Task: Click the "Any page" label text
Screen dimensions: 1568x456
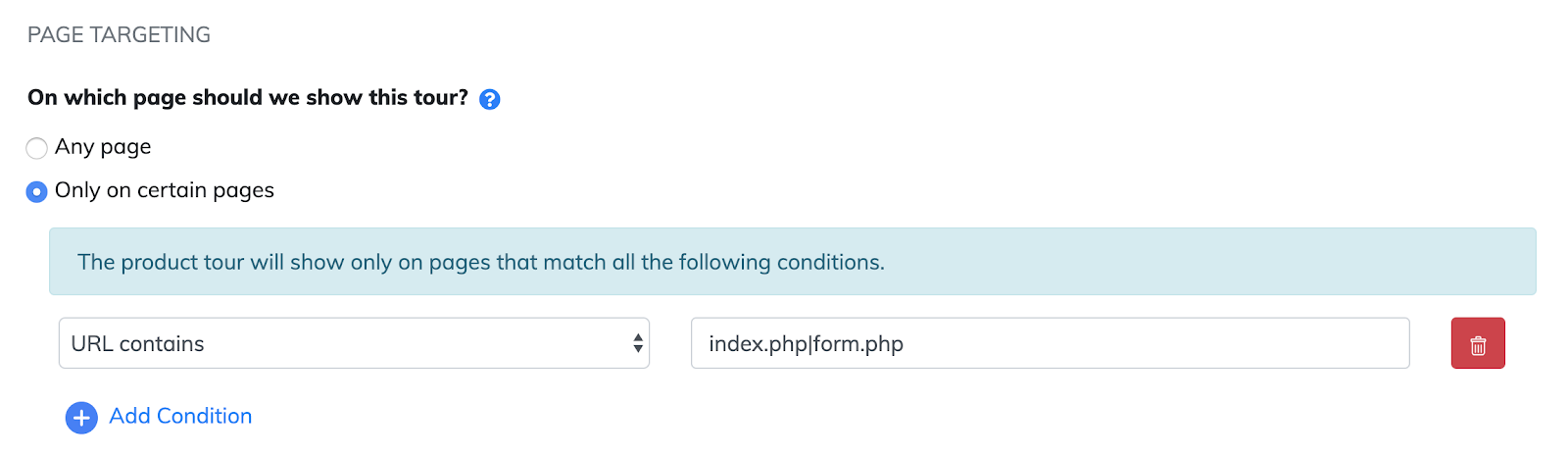Action: click(103, 147)
